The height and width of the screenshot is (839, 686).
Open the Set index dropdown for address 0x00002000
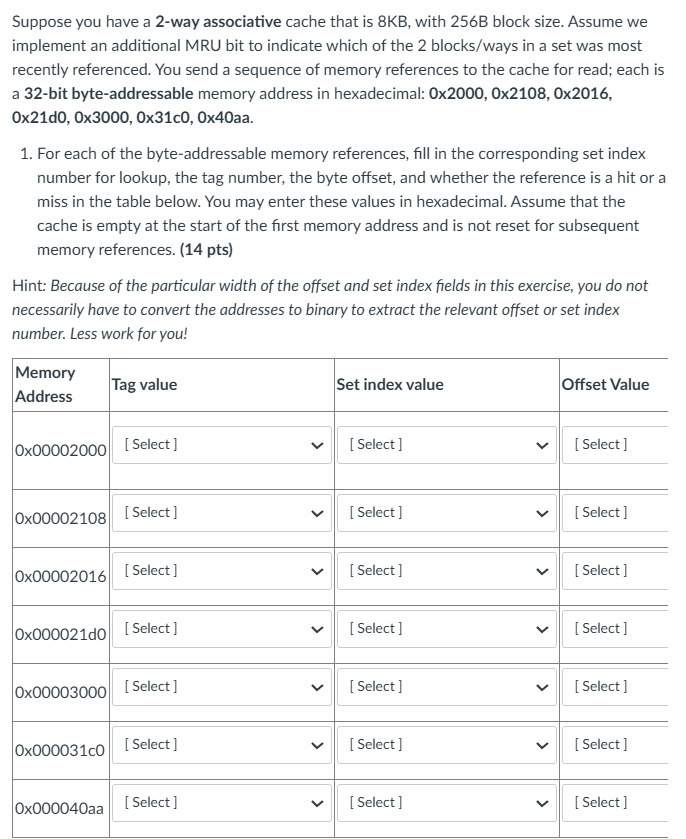coord(448,444)
